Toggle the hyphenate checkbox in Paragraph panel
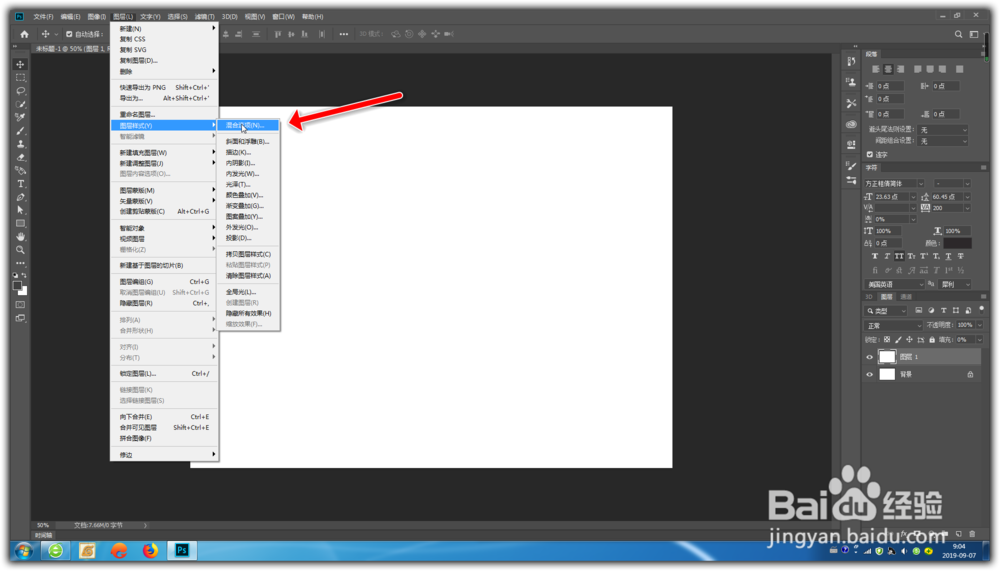The width and height of the screenshot is (1000, 571). click(869, 154)
